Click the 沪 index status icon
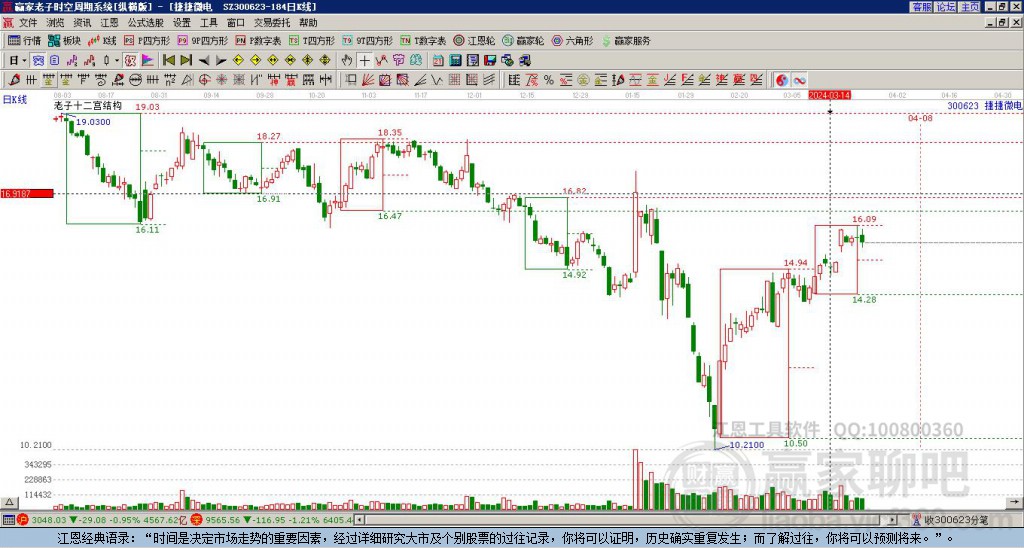 23,521
